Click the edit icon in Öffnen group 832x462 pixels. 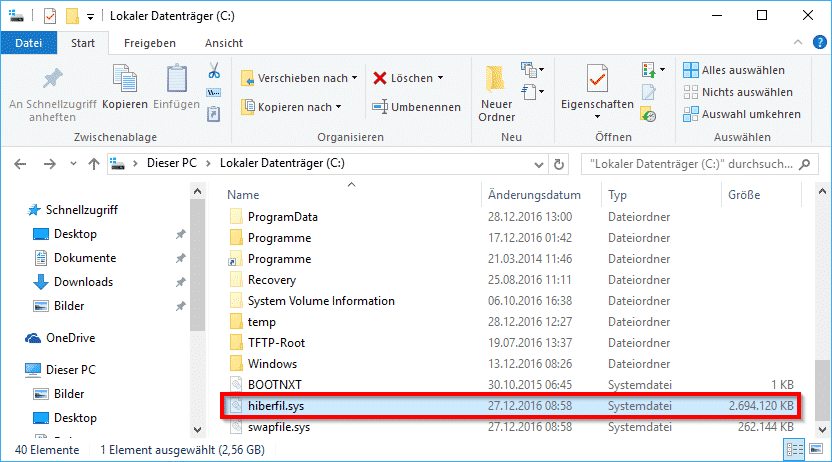[x=648, y=92]
